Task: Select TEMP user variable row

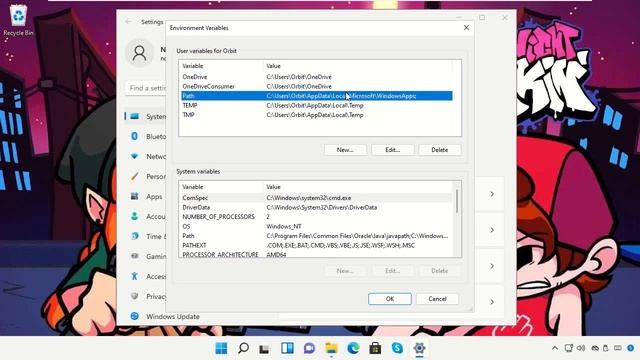Action: point(317,105)
